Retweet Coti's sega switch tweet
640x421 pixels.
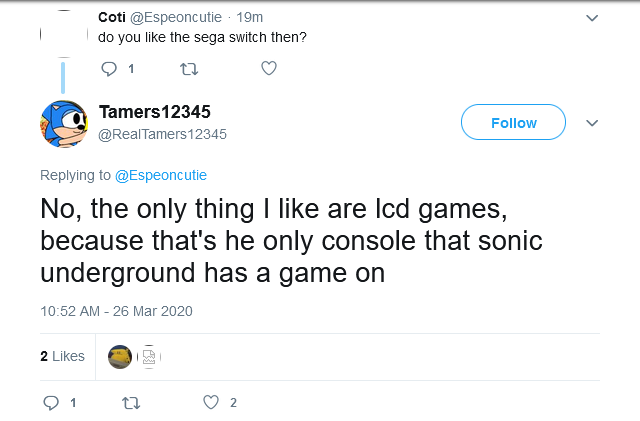coord(187,69)
